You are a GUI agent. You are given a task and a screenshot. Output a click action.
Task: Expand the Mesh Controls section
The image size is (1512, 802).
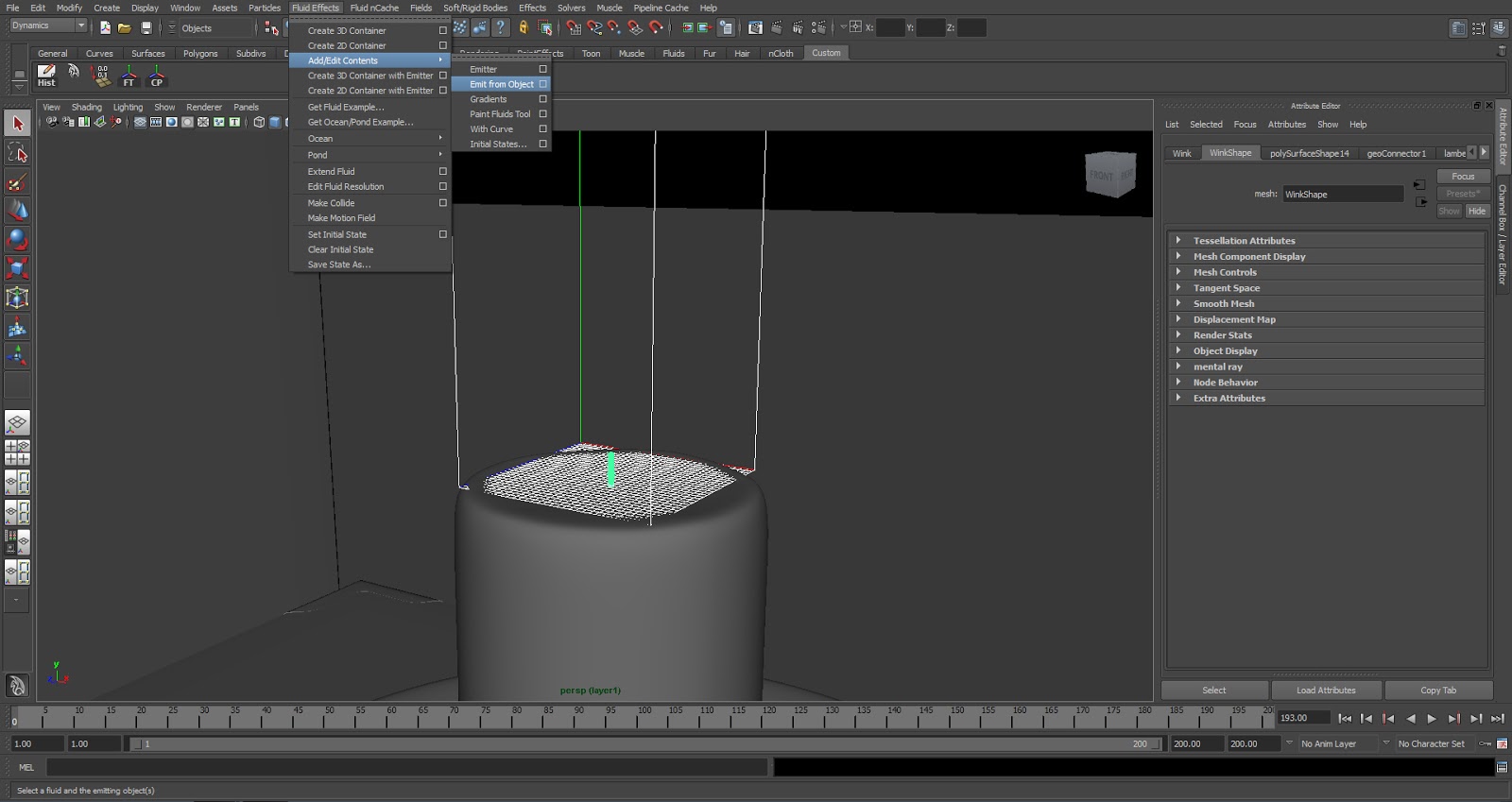(x=1326, y=272)
